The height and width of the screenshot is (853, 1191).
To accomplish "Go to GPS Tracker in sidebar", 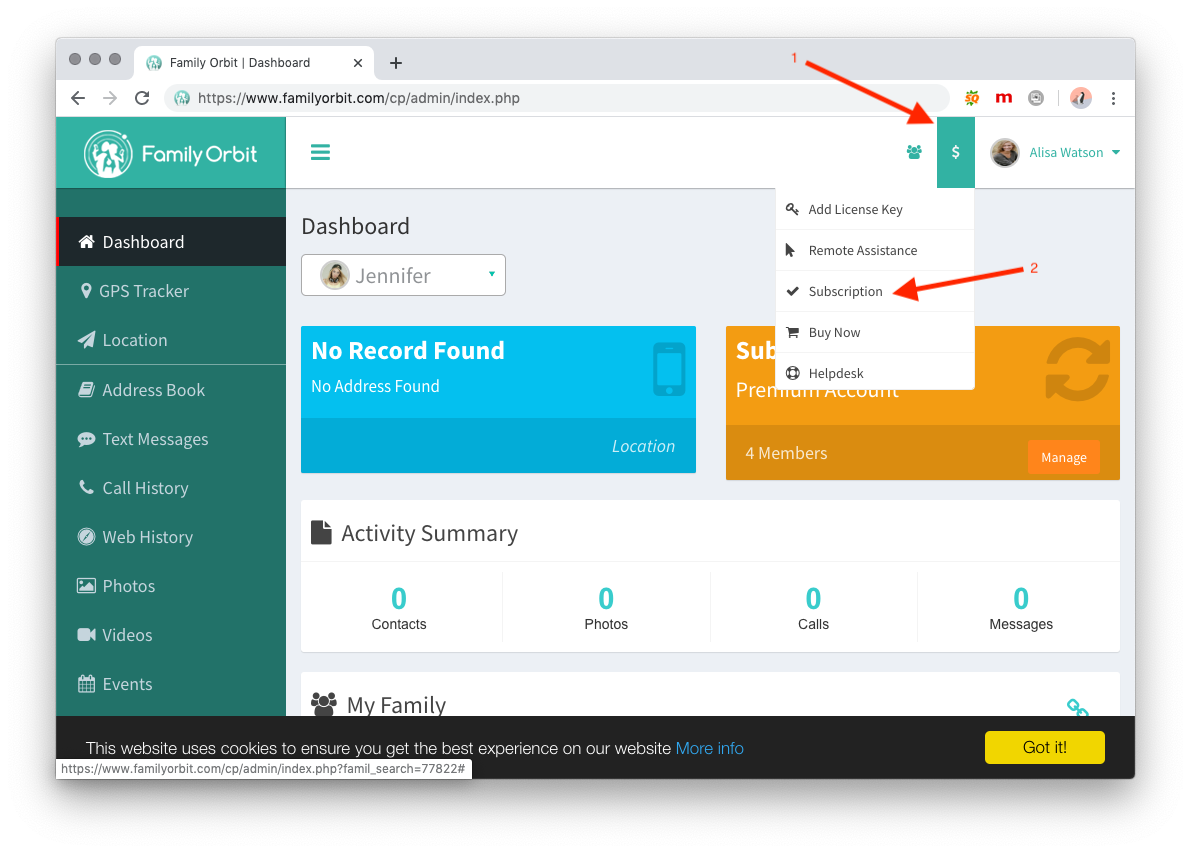I will coord(143,291).
